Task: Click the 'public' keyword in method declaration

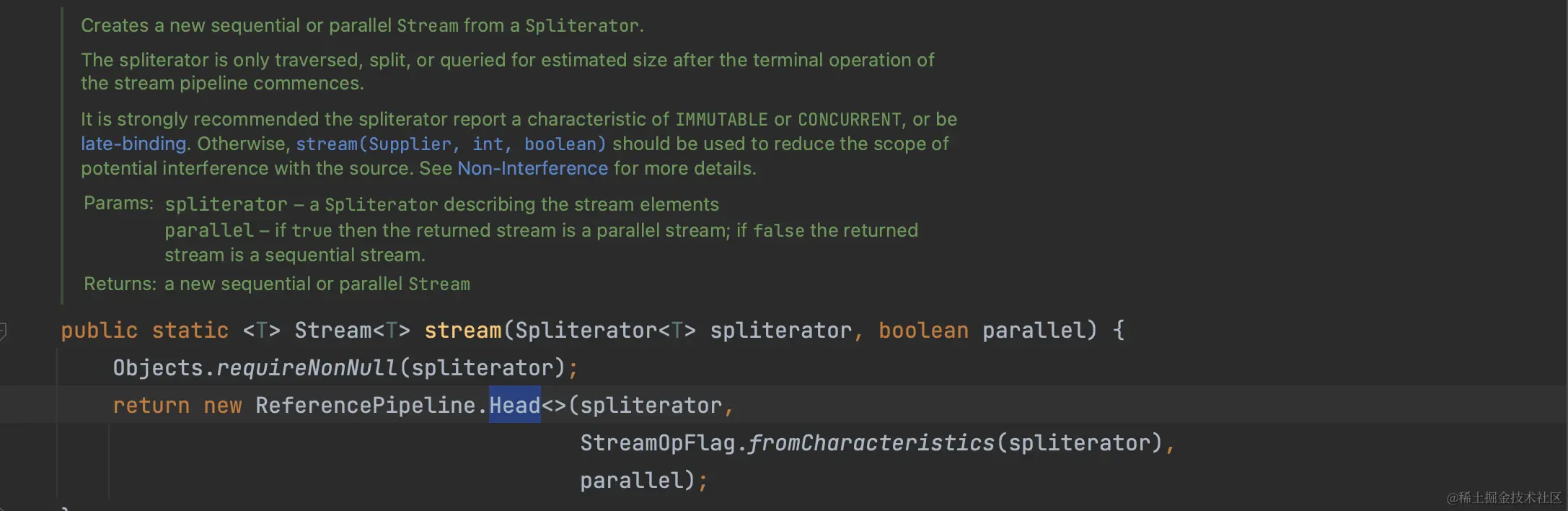Action: 99,330
